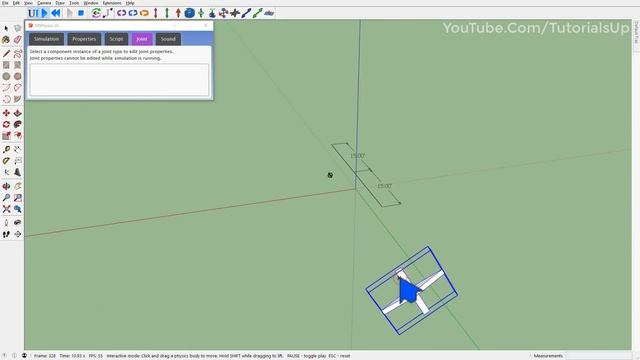Choose the Rectangle tool

tap(6, 65)
